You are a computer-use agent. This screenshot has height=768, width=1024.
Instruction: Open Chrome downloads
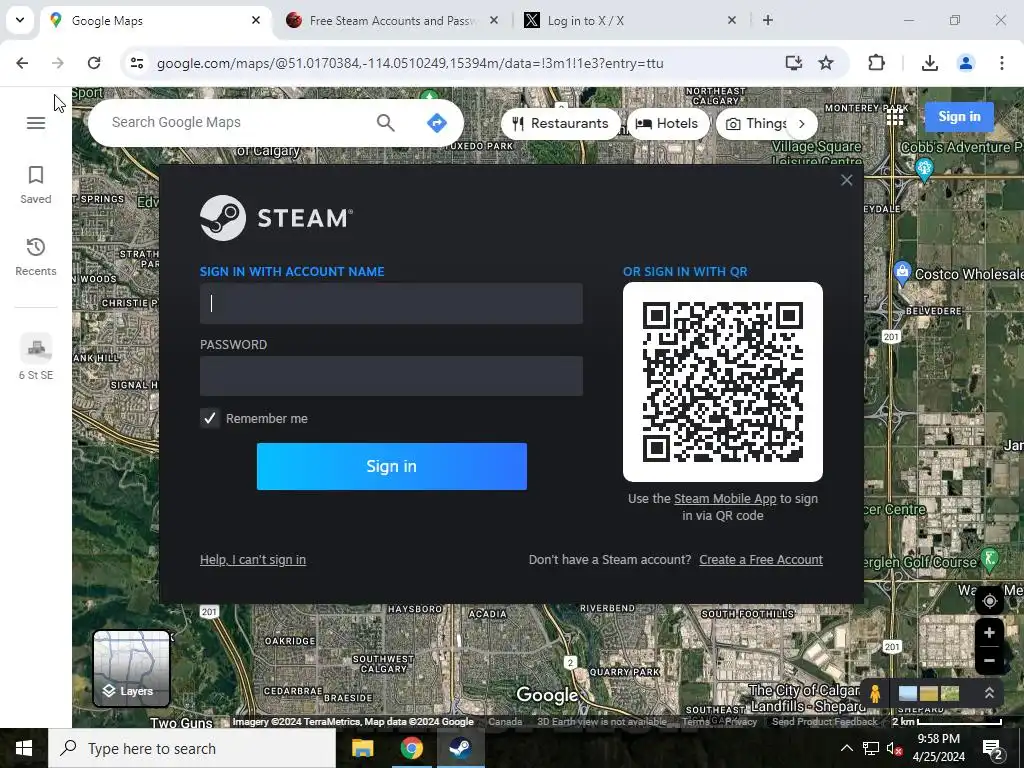click(x=929, y=63)
